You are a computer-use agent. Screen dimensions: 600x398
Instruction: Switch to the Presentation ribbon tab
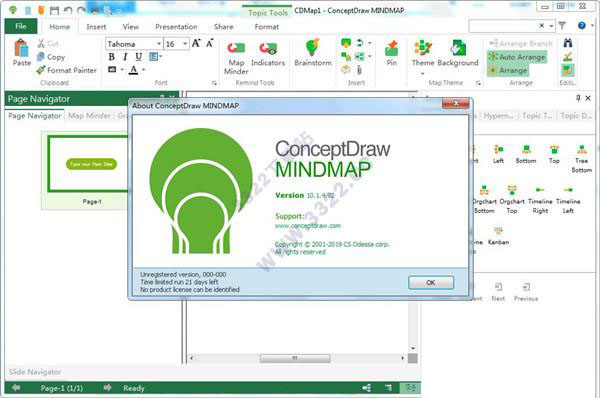tap(176, 27)
